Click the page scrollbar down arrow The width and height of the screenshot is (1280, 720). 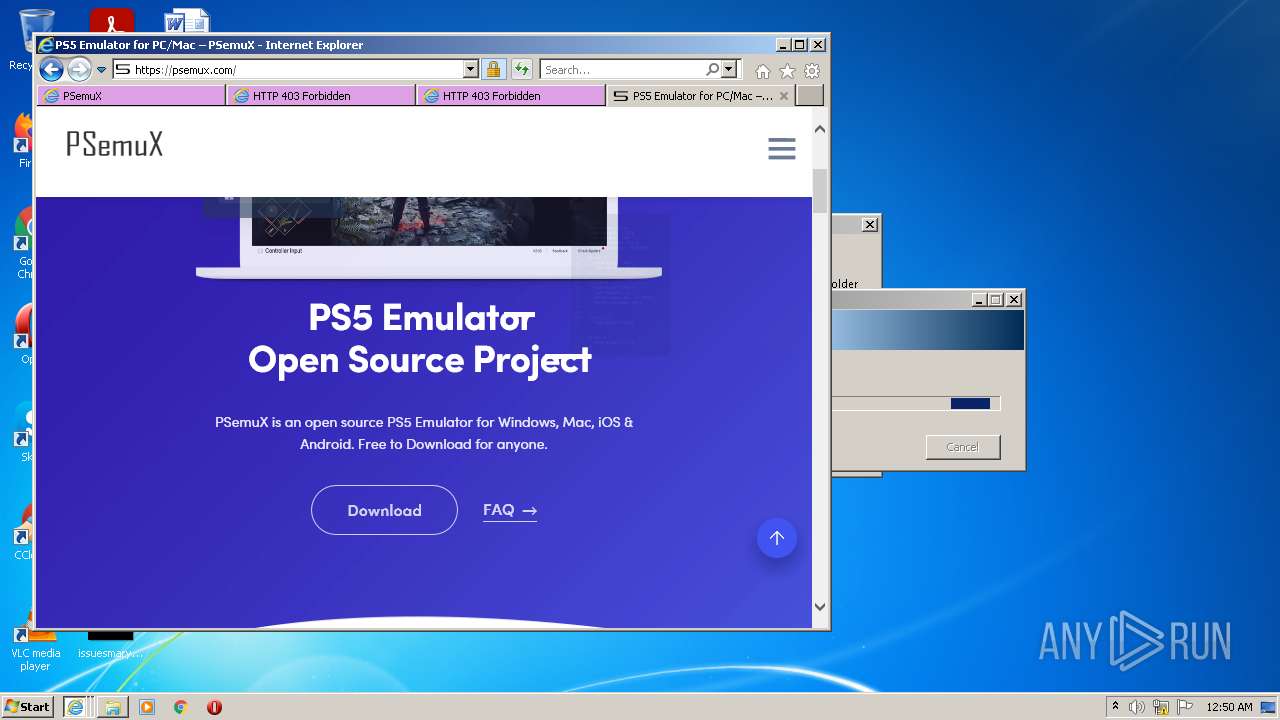pos(820,606)
